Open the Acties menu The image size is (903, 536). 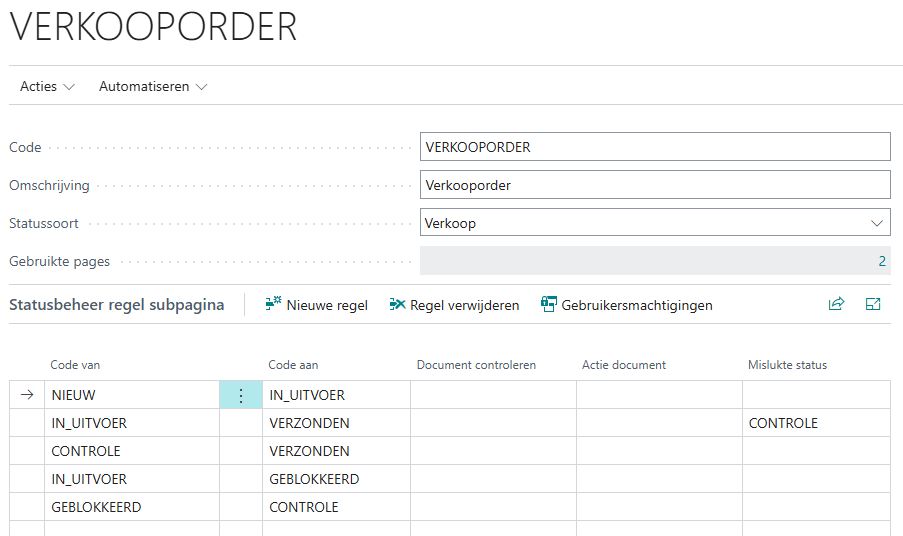coord(39,87)
